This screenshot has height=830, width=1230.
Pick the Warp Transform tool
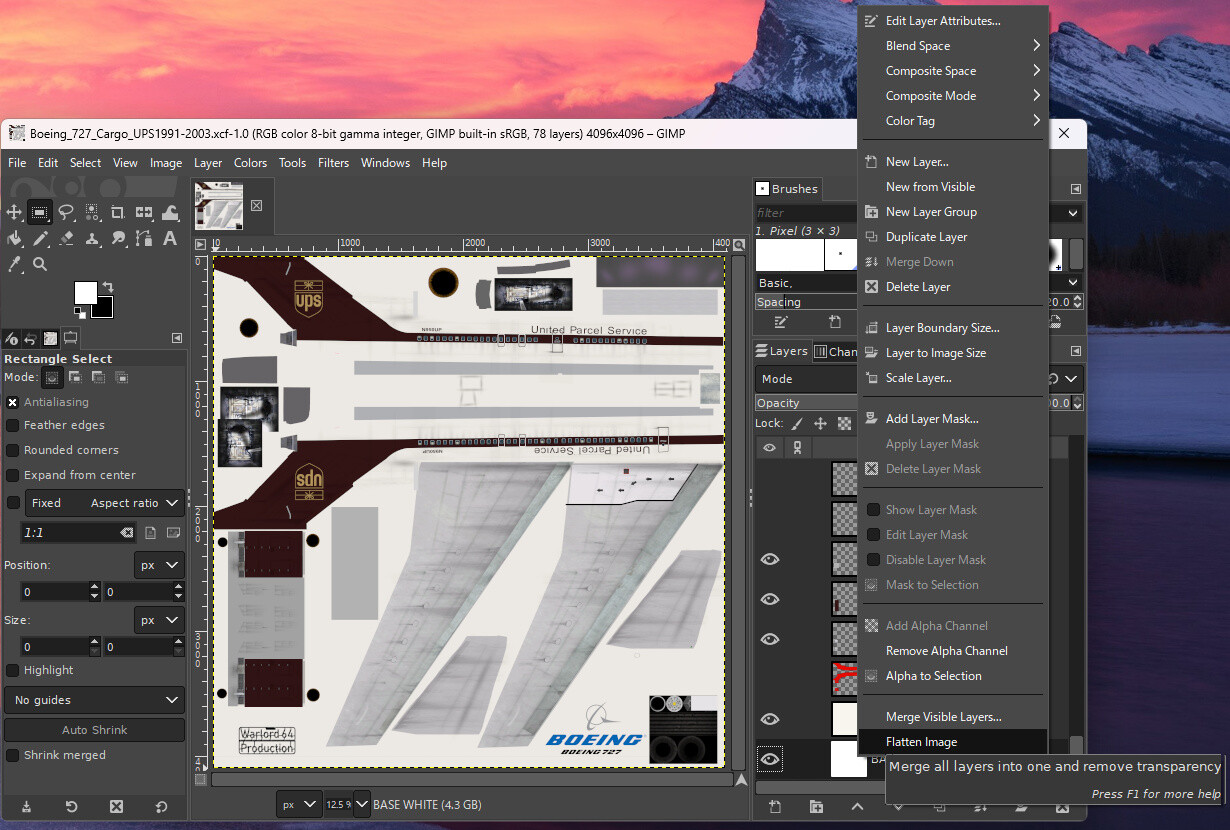(x=170, y=212)
